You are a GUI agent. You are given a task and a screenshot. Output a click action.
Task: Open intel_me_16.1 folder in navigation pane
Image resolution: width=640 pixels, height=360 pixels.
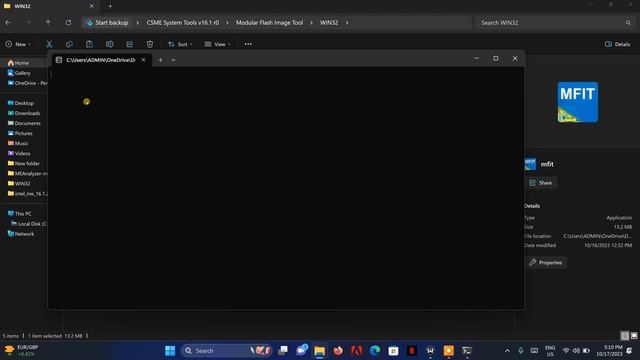click(x=27, y=193)
